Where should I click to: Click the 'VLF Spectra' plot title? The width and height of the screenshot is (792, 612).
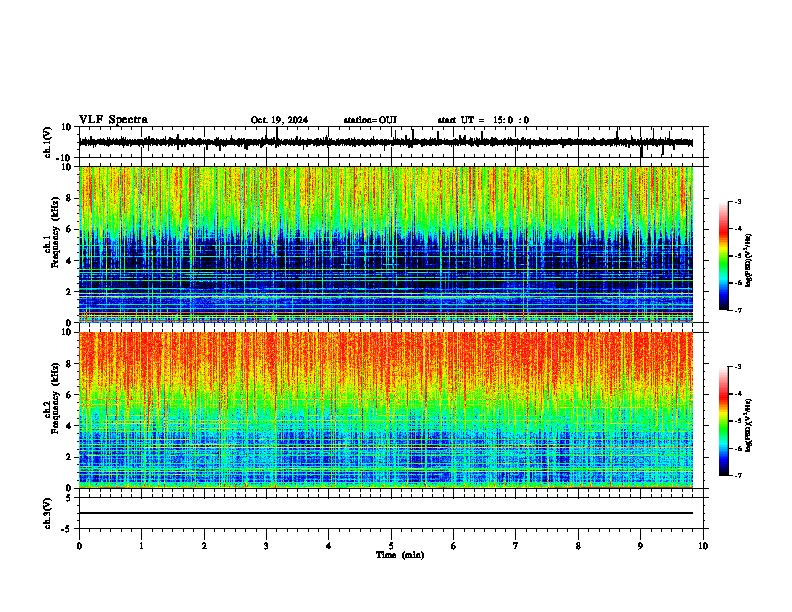coord(113,119)
